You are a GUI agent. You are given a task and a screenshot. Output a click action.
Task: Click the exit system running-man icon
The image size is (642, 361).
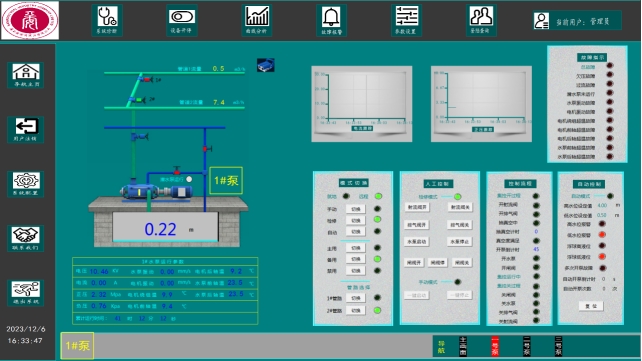click(26, 293)
